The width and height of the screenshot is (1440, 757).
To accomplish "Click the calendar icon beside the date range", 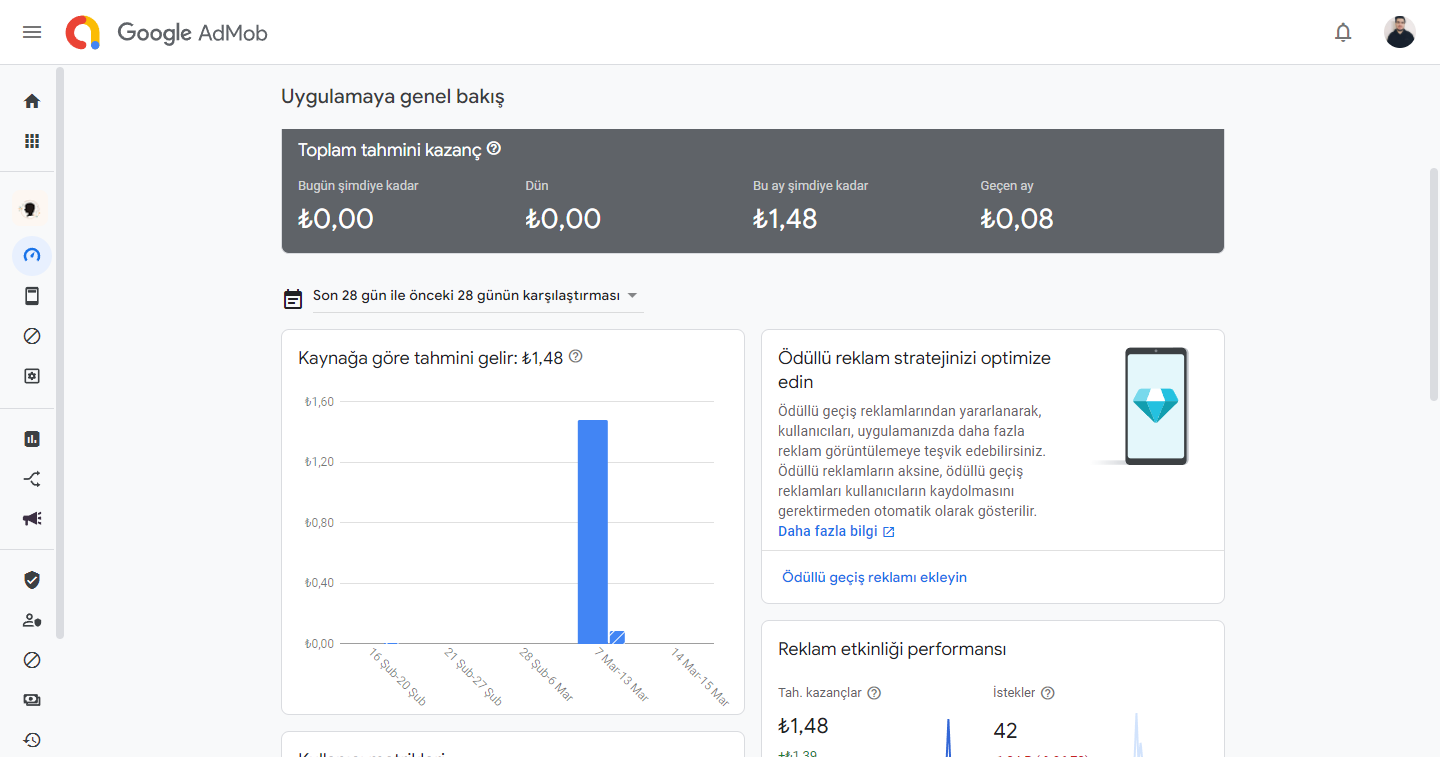I will (x=293, y=297).
